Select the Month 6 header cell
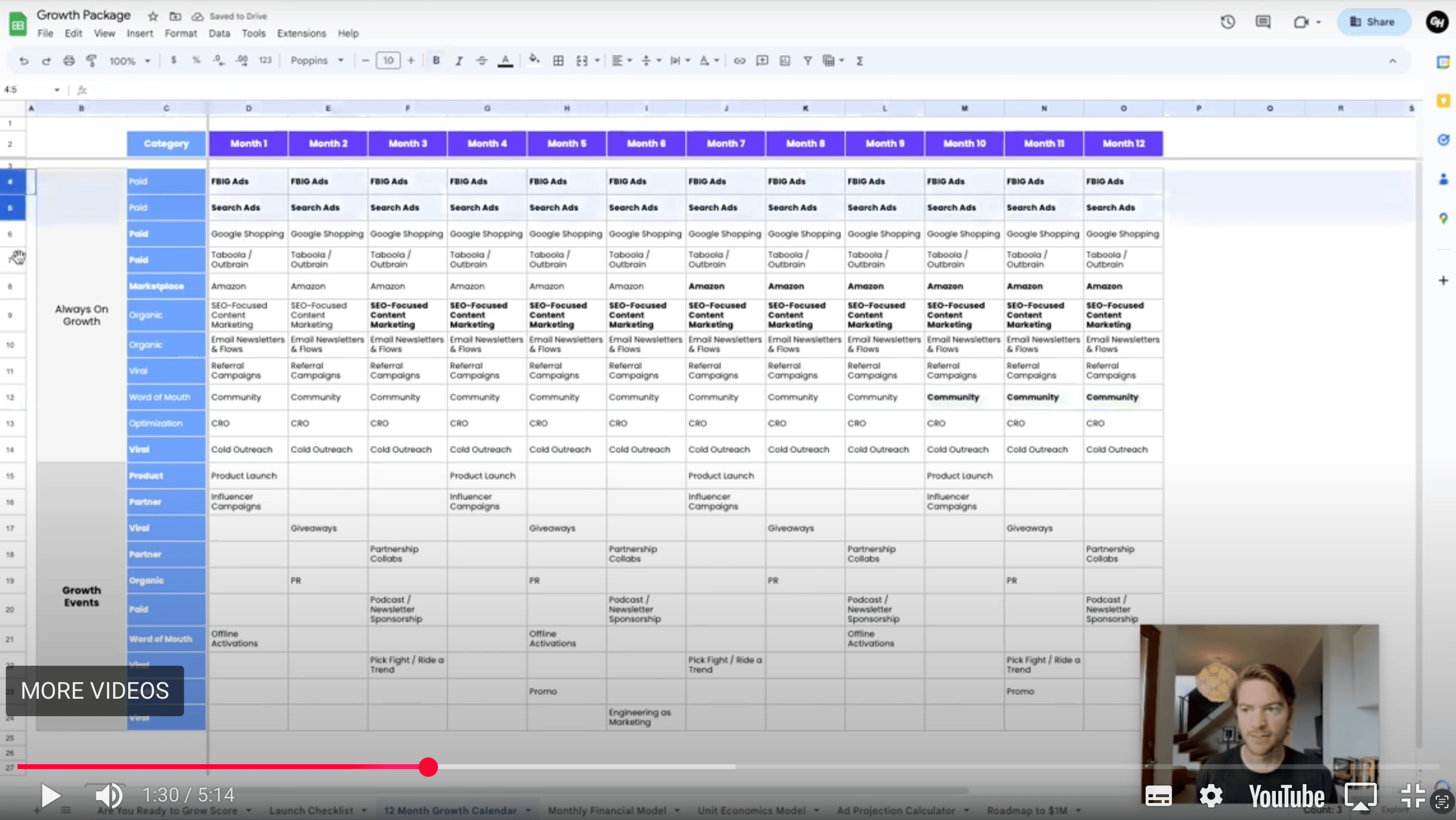This screenshot has width=1456, height=820. tap(646, 144)
